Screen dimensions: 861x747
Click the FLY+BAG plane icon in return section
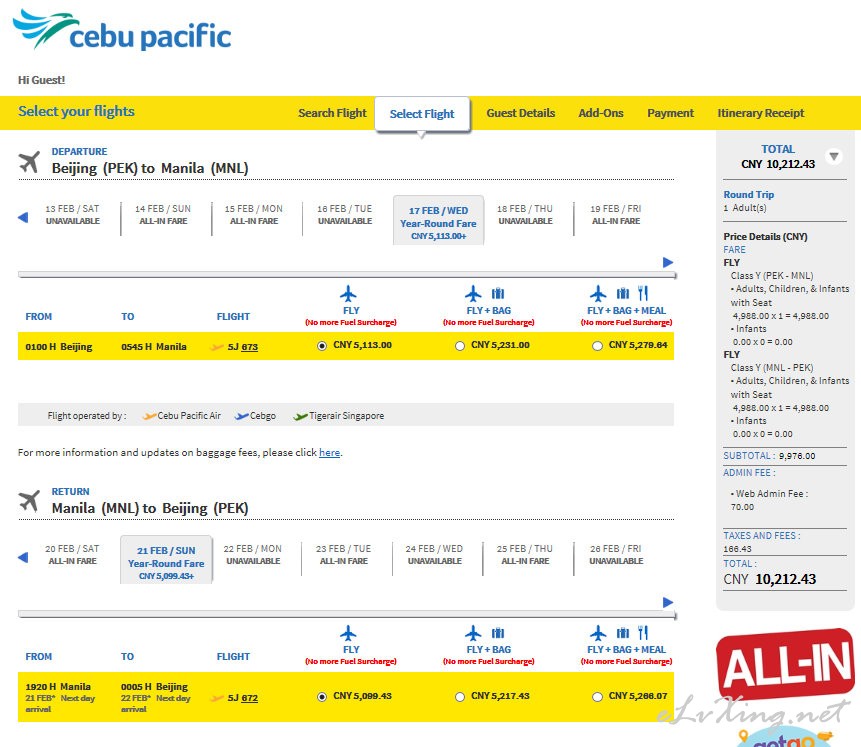[x=473, y=633]
